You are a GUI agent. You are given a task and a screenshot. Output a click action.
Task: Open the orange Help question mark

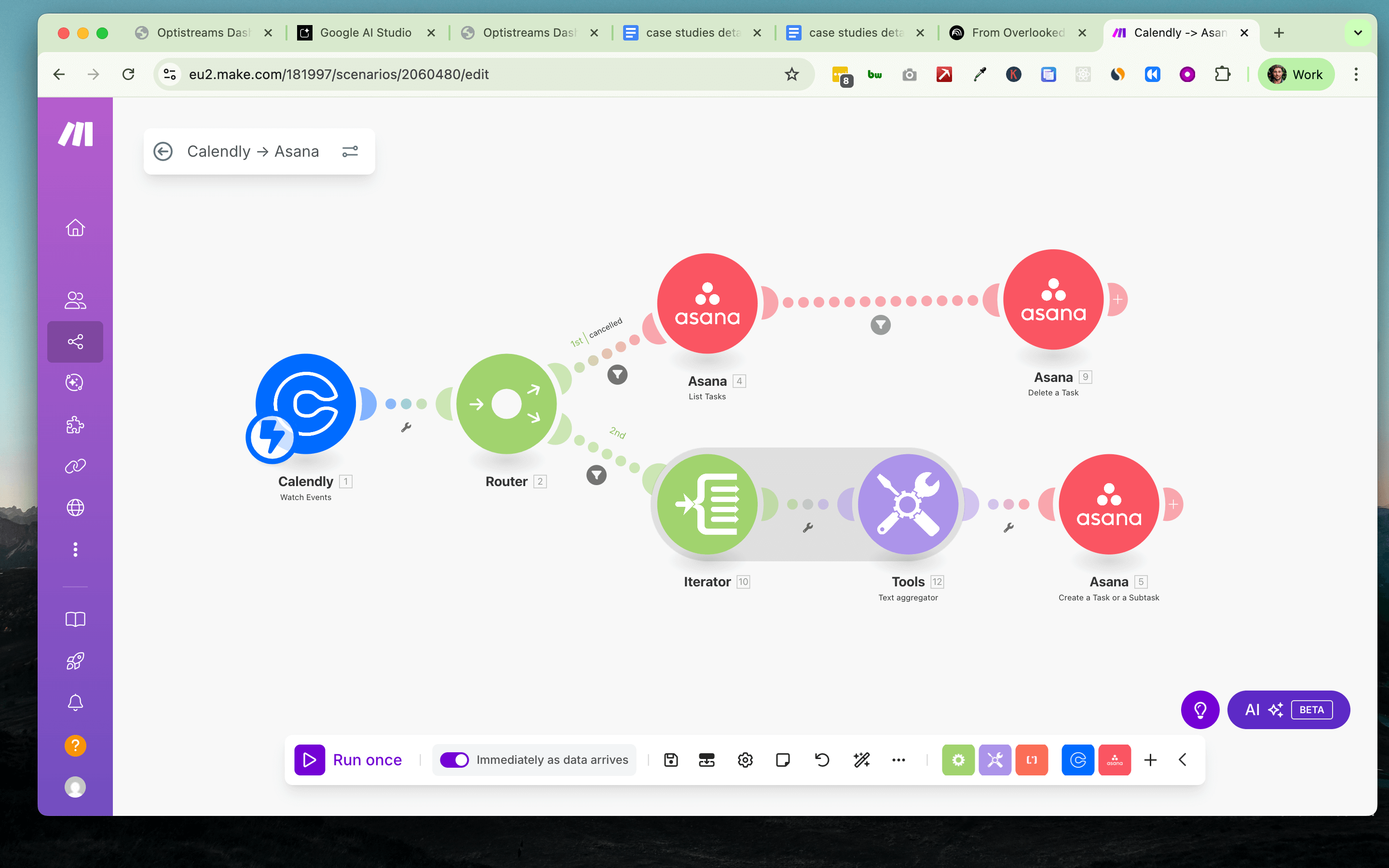coord(75,745)
